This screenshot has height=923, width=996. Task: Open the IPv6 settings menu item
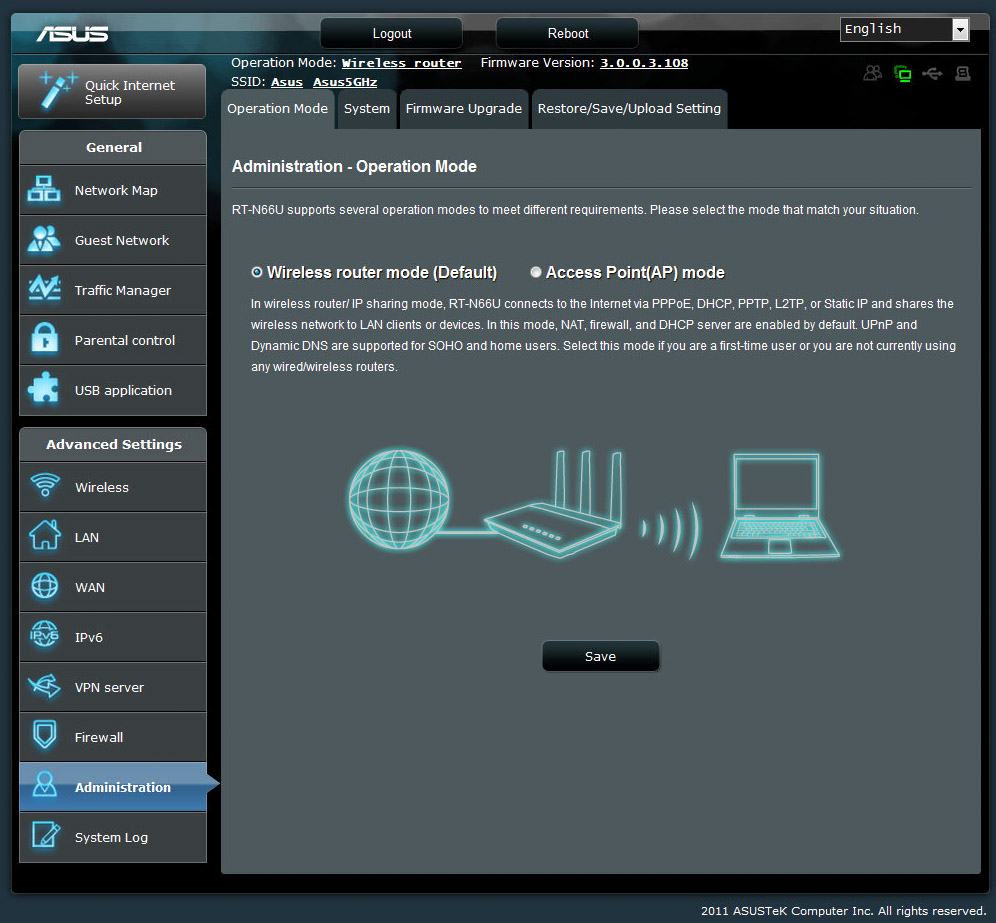[113, 637]
